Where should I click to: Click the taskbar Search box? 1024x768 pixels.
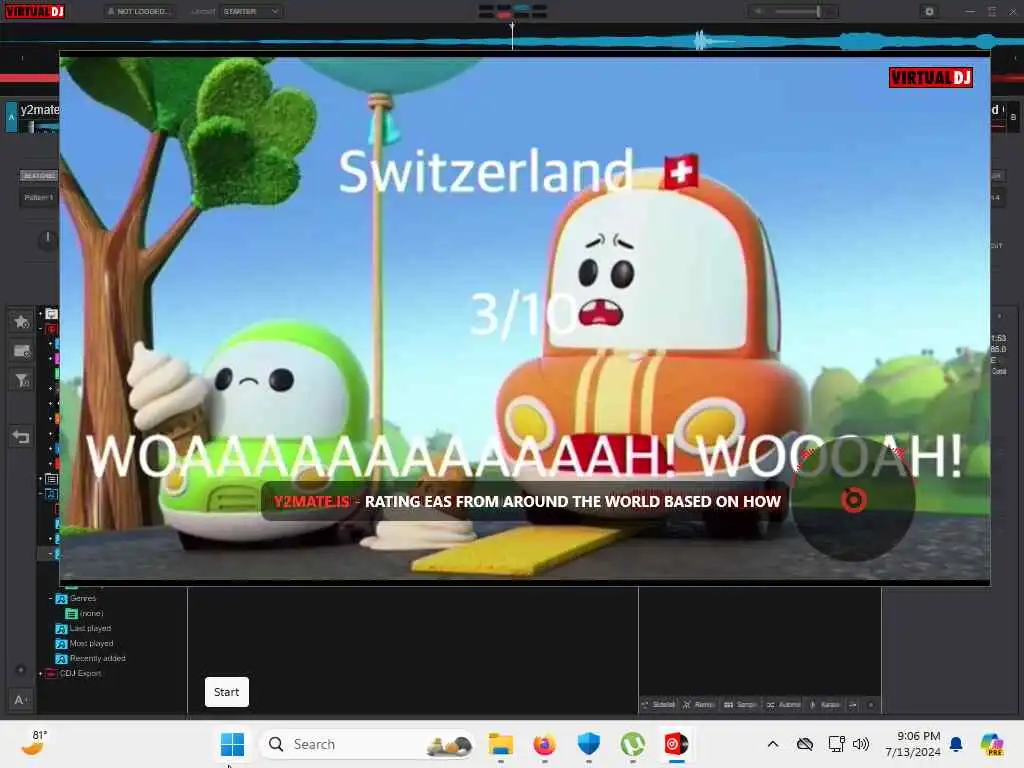coord(367,744)
